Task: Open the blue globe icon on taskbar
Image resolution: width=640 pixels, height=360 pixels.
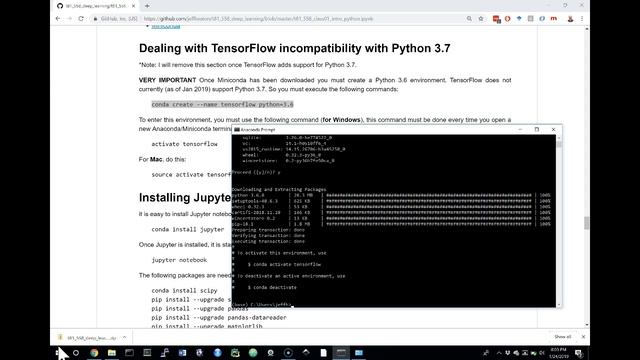Action: click(218, 353)
